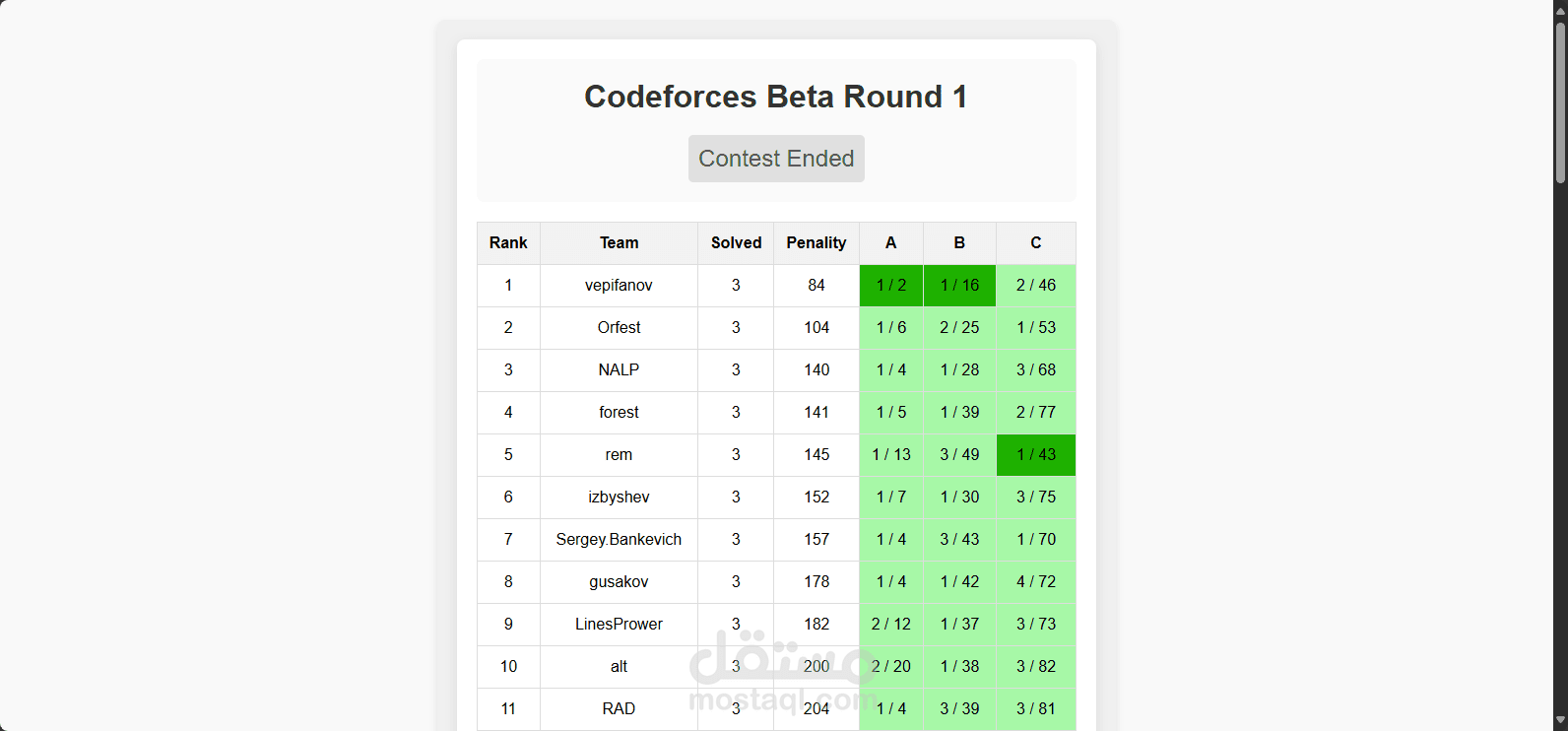Sort table by the Penality column header
The height and width of the screenshot is (731, 1568).
pos(816,242)
